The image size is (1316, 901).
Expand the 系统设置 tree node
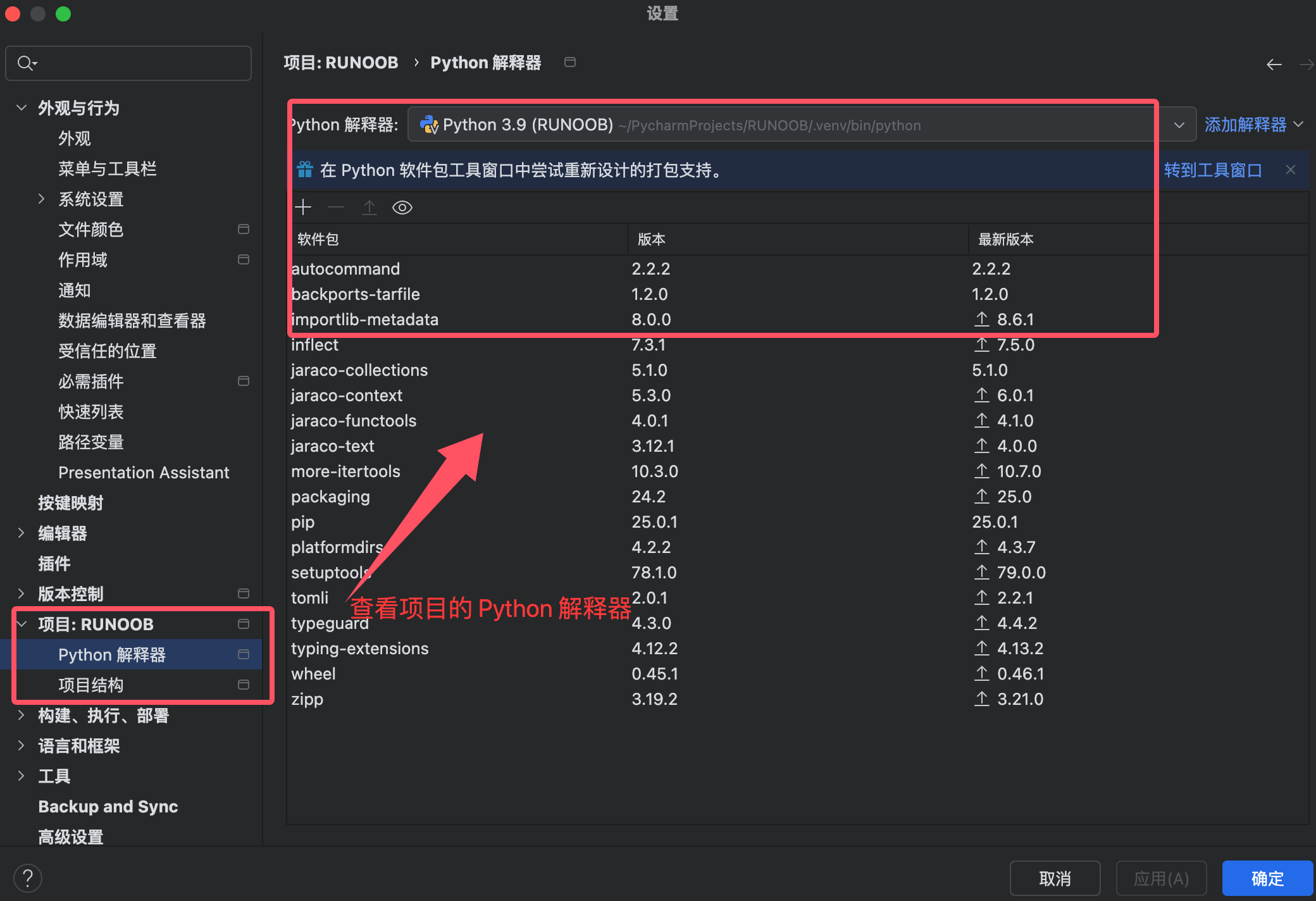(41, 199)
